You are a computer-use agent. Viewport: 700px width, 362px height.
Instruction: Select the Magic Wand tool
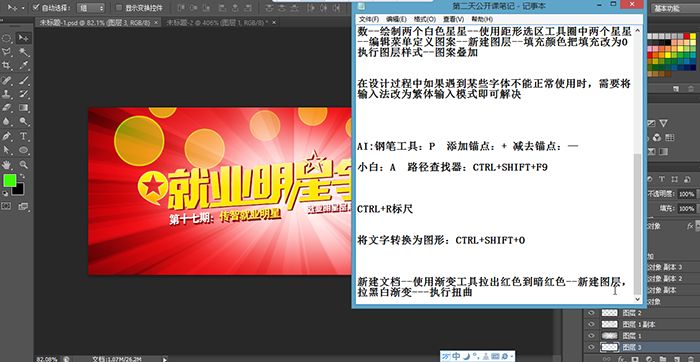(24, 52)
